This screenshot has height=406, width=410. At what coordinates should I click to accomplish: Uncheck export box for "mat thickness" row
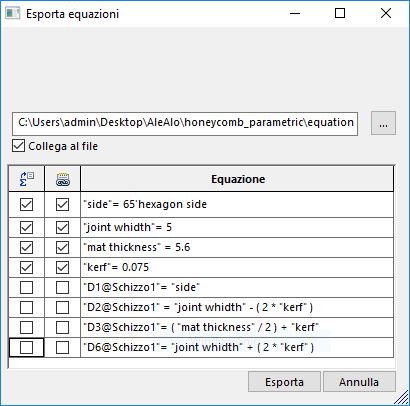(26, 248)
